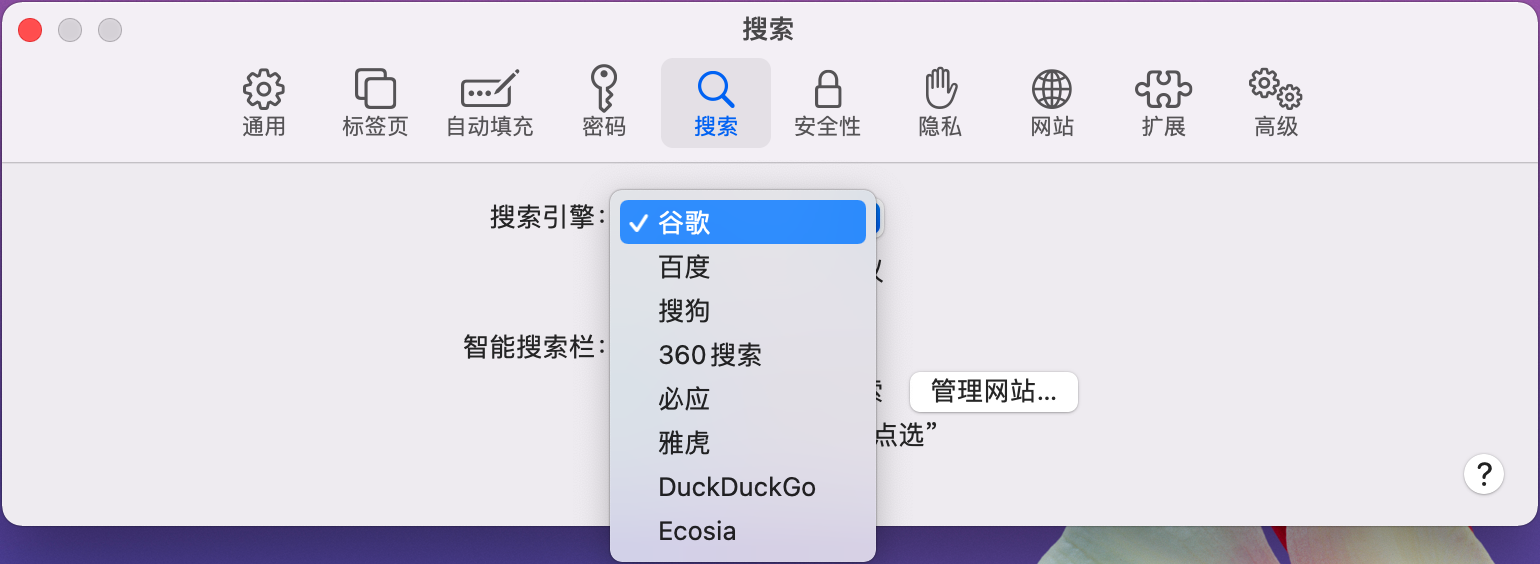Open help with the question mark button
The width and height of the screenshot is (1540, 564).
tap(1484, 473)
